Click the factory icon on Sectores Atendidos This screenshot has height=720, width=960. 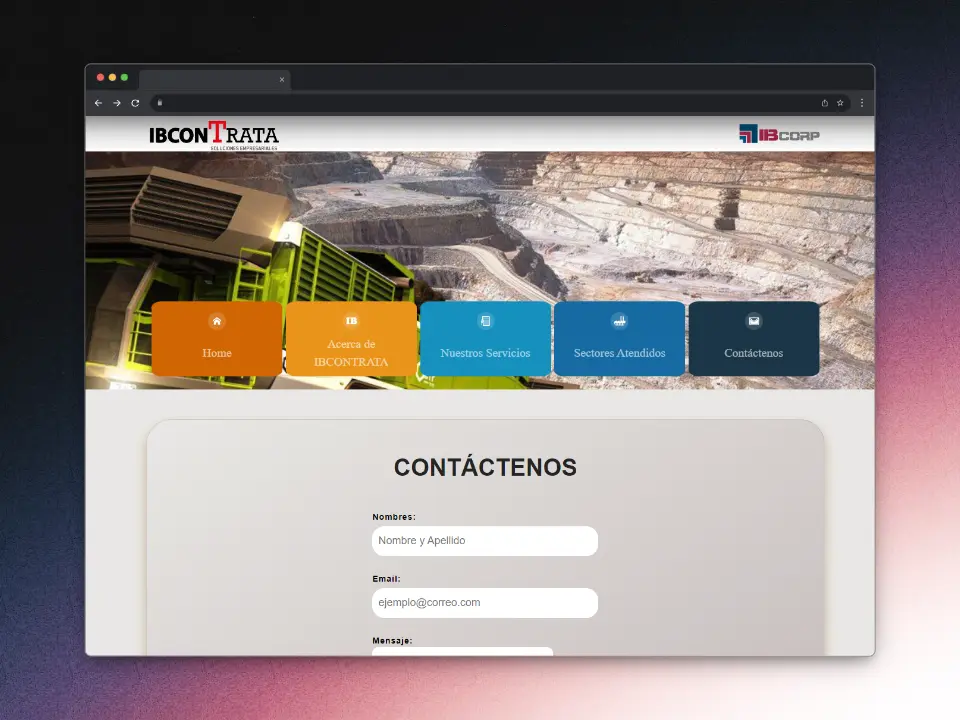pyautogui.click(x=620, y=321)
